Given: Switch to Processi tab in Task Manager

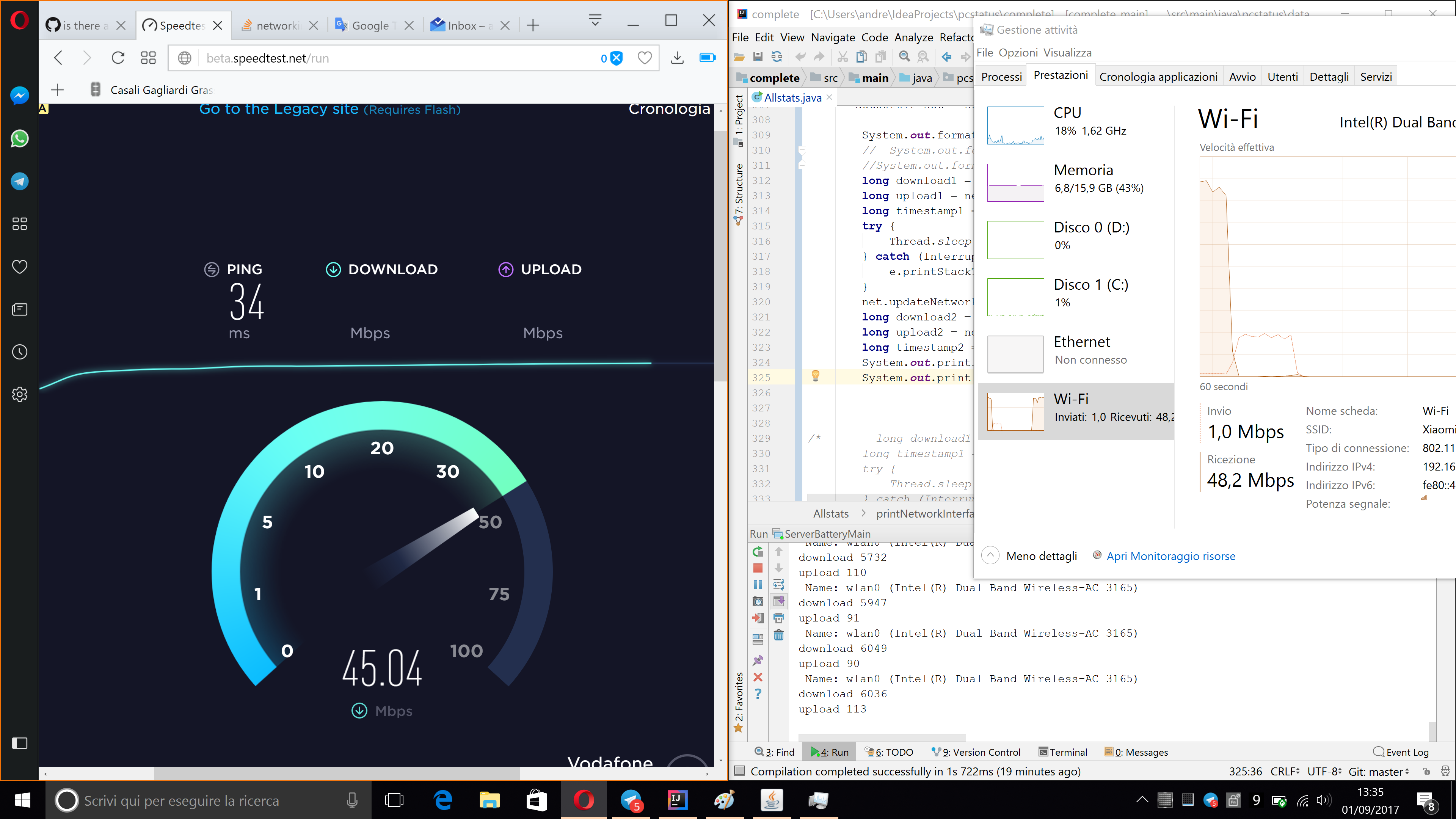Looking at the screenshot, I should pyautogui.click(x=1001, y=76).
